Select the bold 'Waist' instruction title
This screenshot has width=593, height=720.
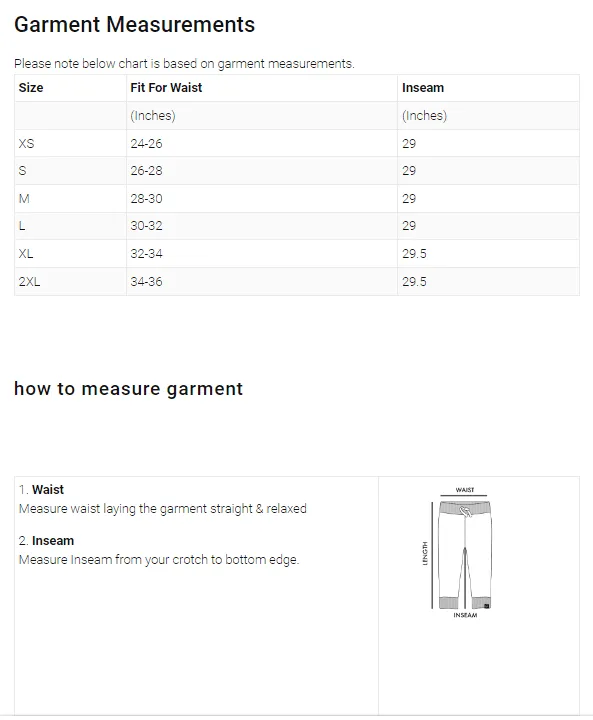(x=48, y=489)
